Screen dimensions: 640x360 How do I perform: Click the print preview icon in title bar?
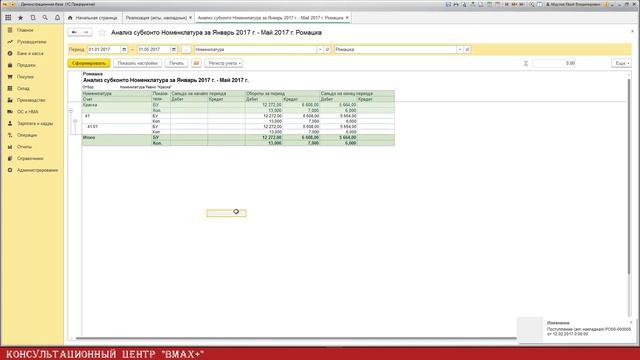tap(464, 4)
